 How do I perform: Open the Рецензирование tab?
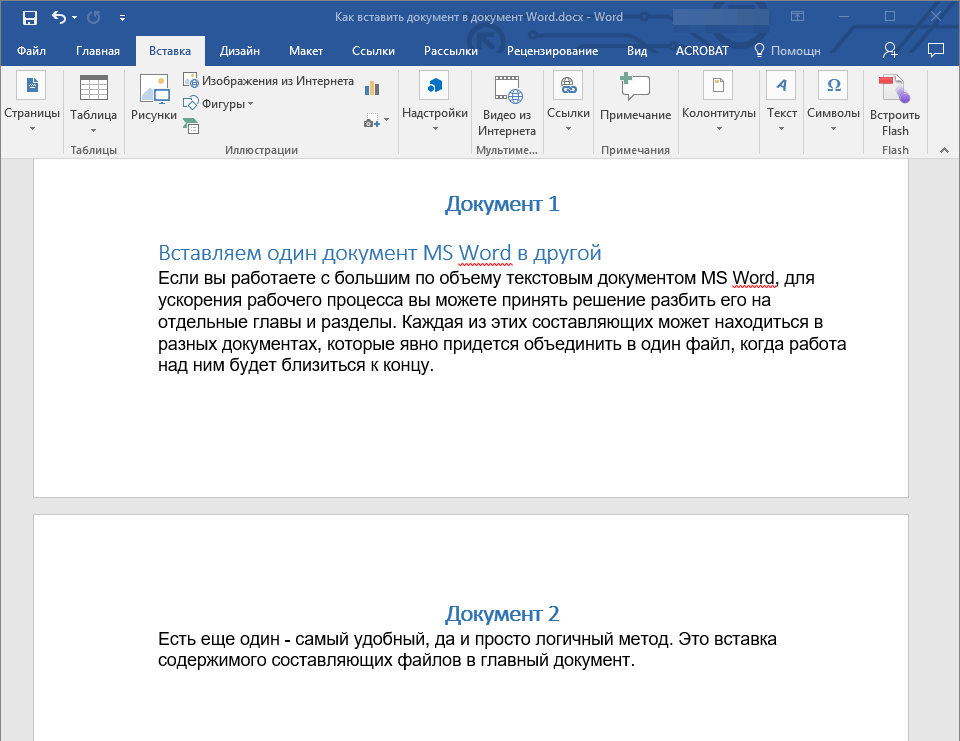point(552,51)
